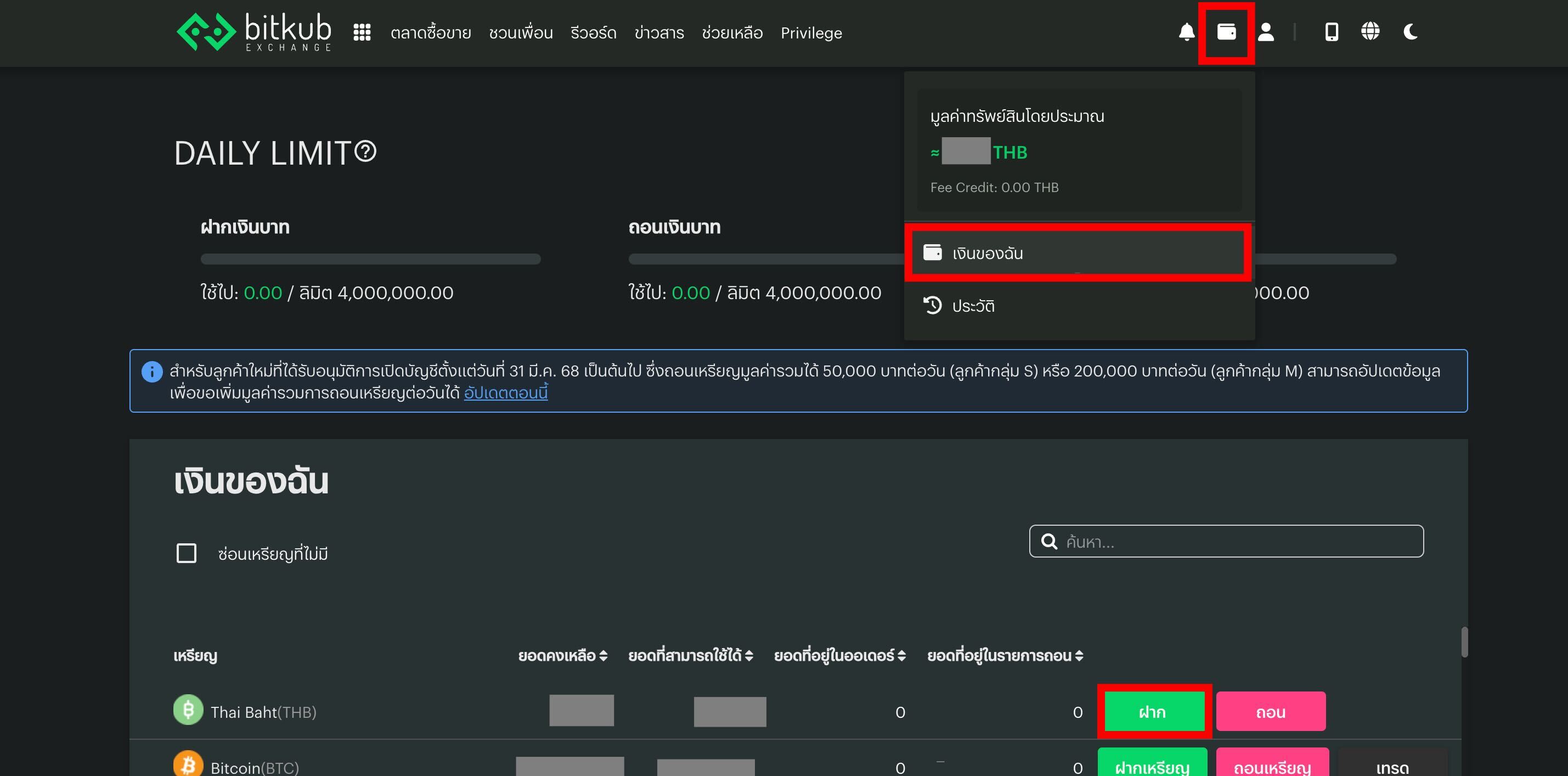1568x776 pixels.
Task: Open the DAILY LIMIT help question mark
Action: click(365, 152)
